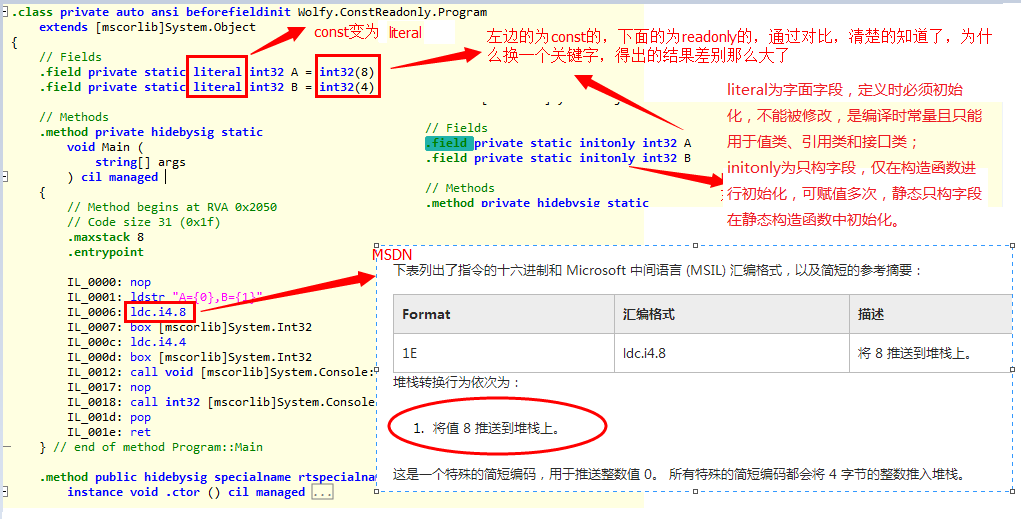Click 'IL_000d:' box instruction label
Image resolution: width=1021 pixels, height=519 pixels.
[95, 358]
